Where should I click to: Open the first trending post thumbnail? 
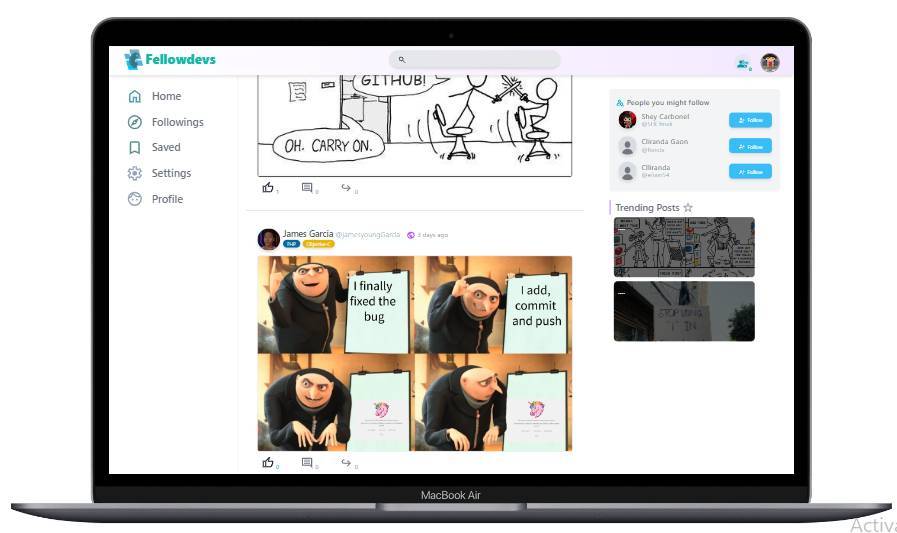coord(684,247)
